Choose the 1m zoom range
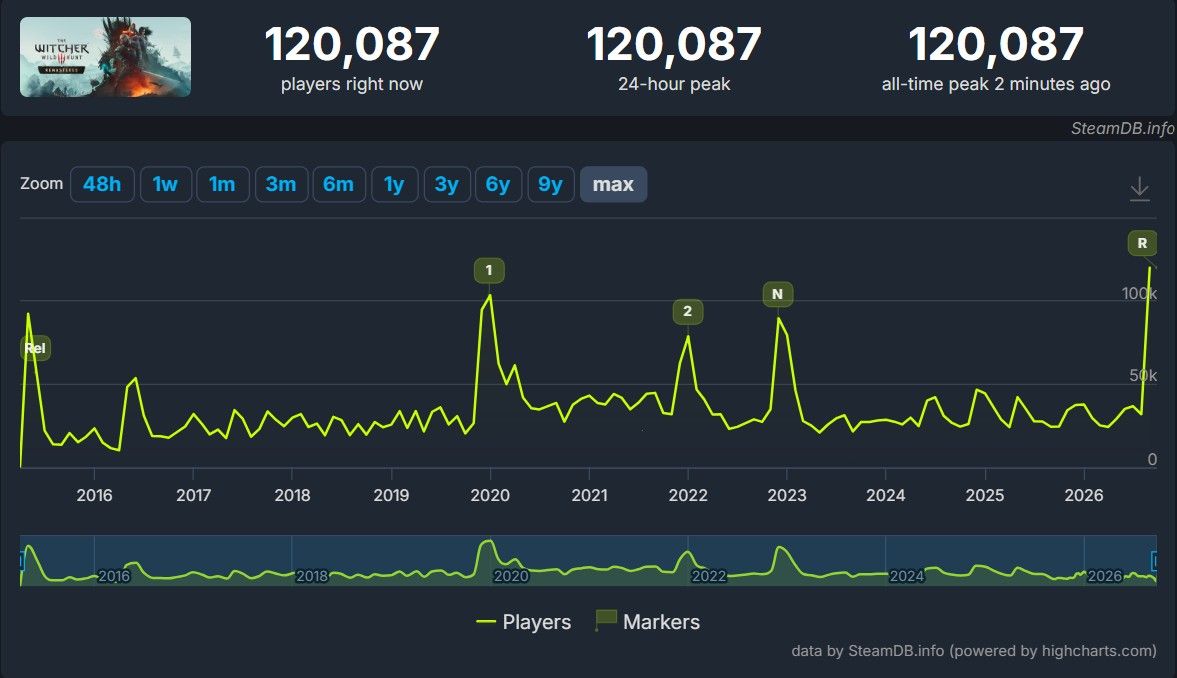 (222, 184)
